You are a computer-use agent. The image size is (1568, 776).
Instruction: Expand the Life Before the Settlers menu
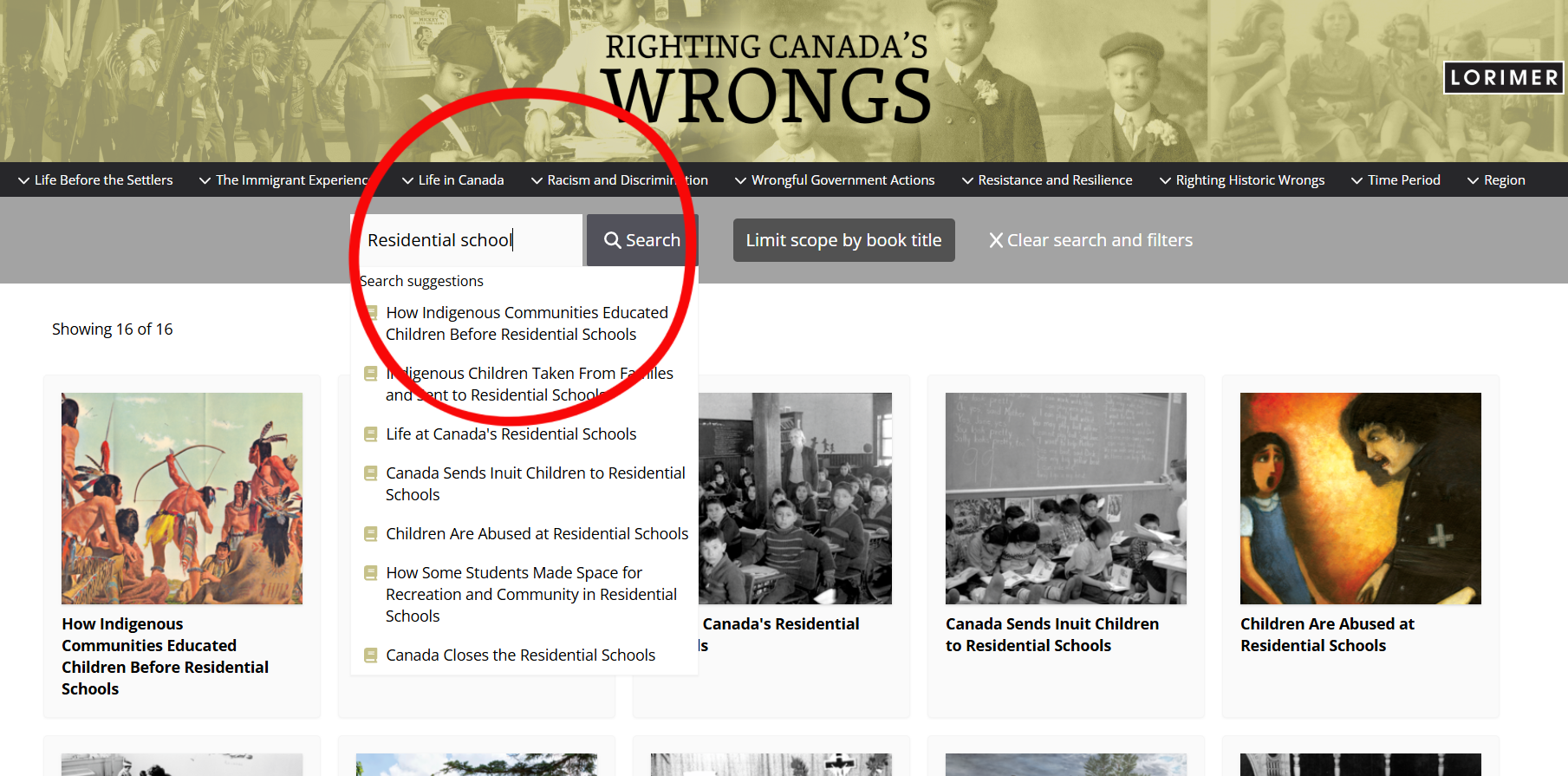tap(95, 179)
